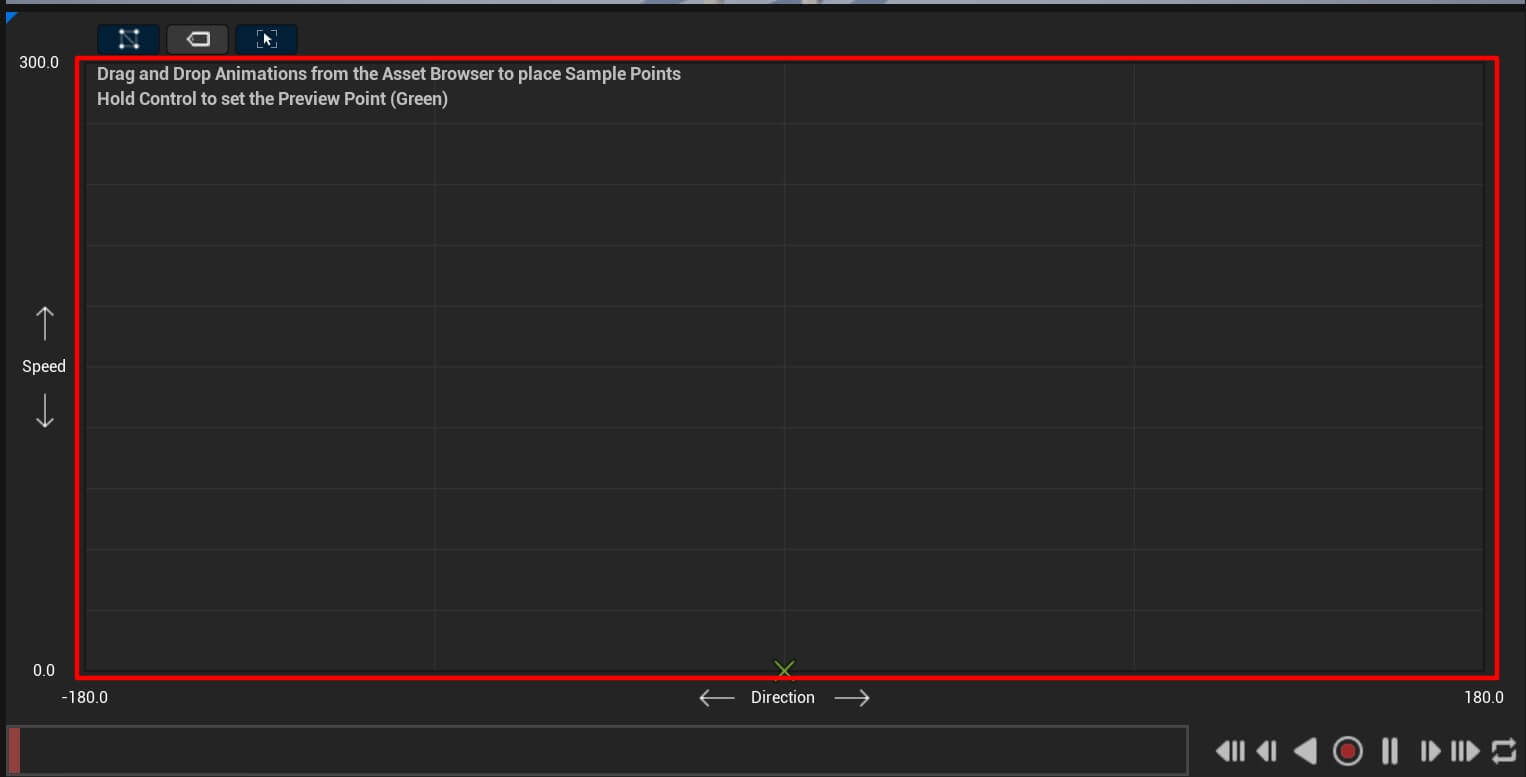Image resolution: width=1526 pixels, height=777 pixels.
Task: Step back one frame
Action: [x=1267, y=750]
